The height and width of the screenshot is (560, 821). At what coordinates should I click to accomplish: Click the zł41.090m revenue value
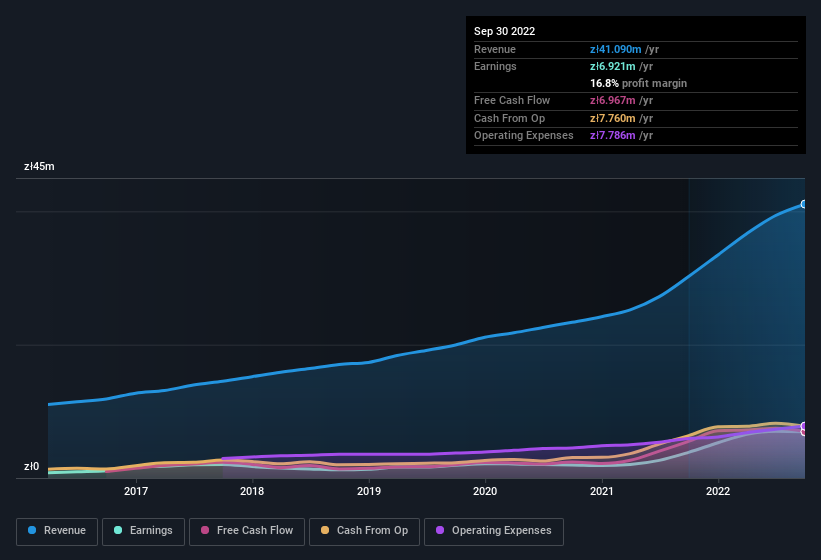(x=615, y=49)
